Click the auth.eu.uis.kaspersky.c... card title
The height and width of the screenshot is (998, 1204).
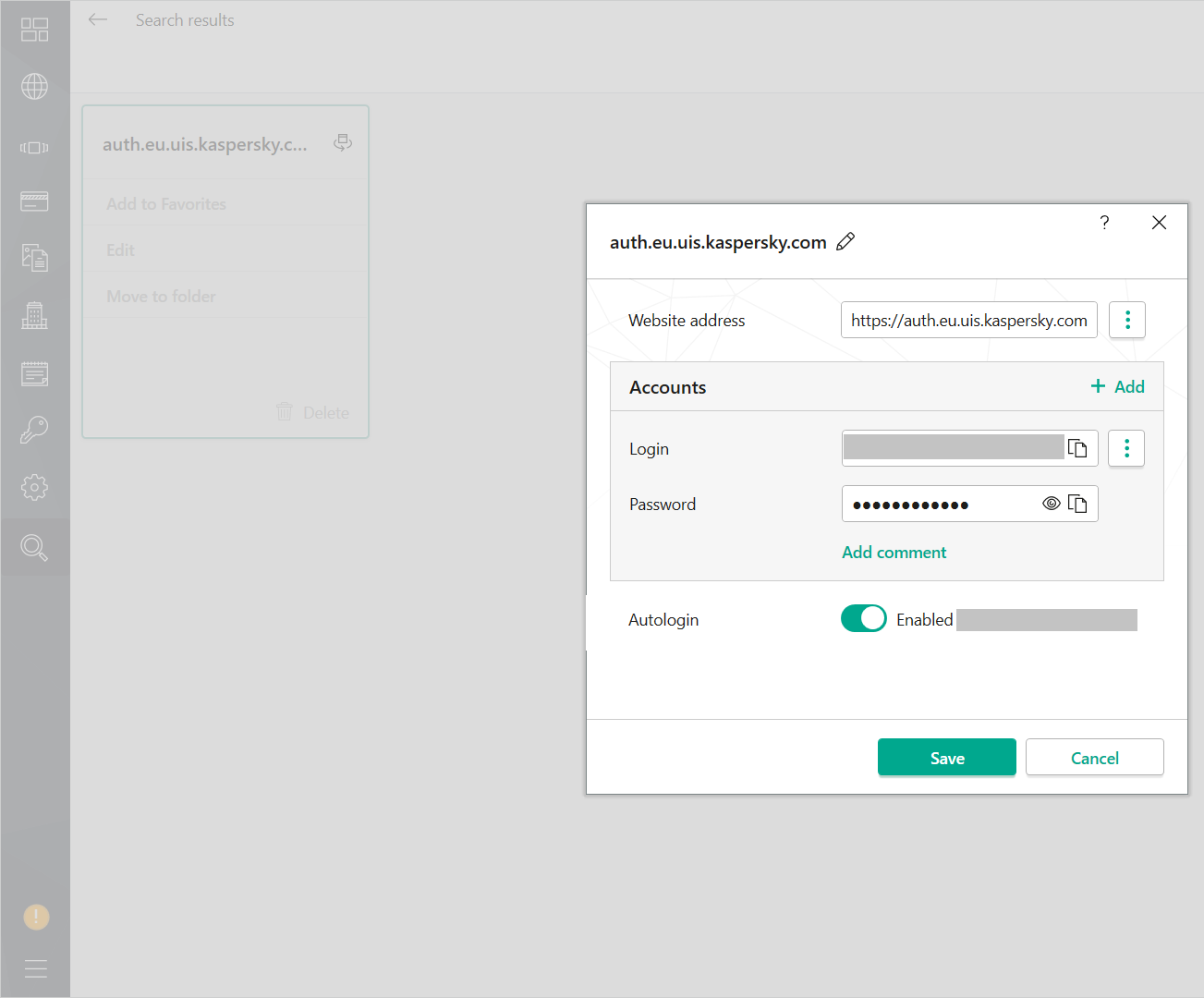coord(205,144)
